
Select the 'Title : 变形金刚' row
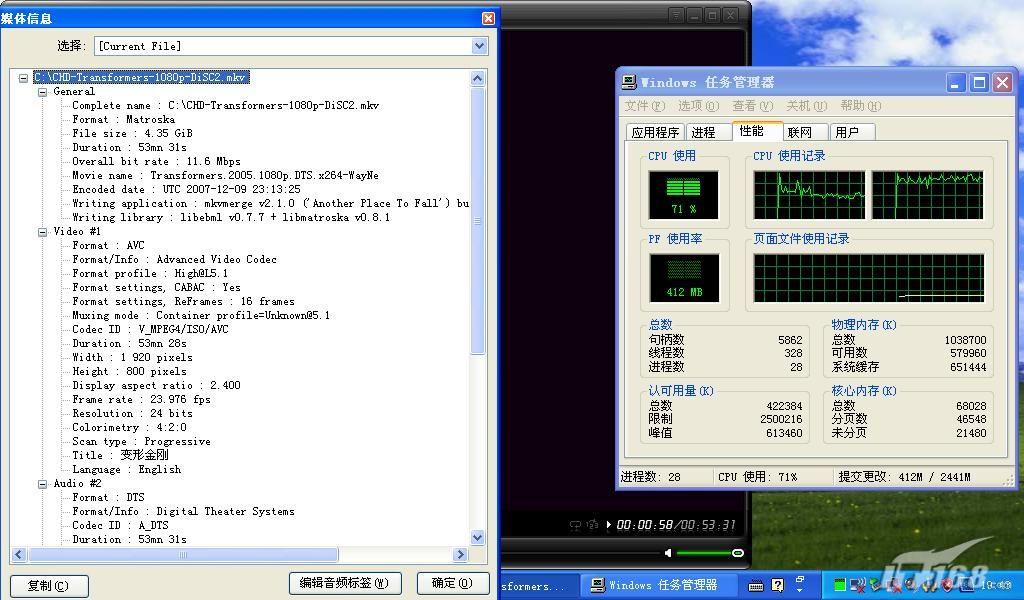coord(120,456)
